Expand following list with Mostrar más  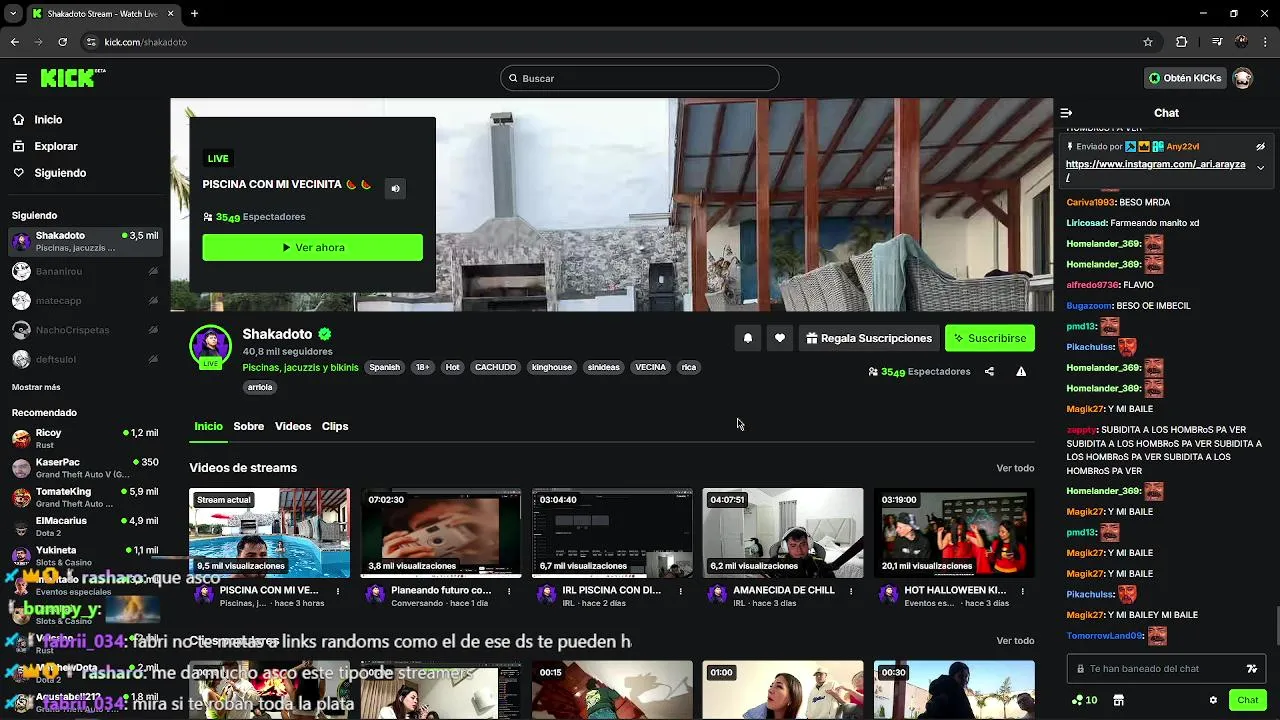coord(36,387)
